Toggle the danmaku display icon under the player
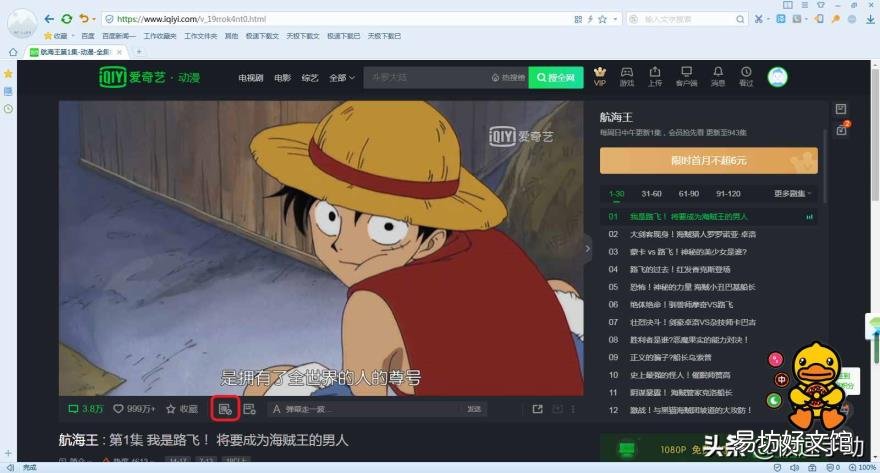The height and width of the screenshot is (473, 880). (x=225, y=409)
